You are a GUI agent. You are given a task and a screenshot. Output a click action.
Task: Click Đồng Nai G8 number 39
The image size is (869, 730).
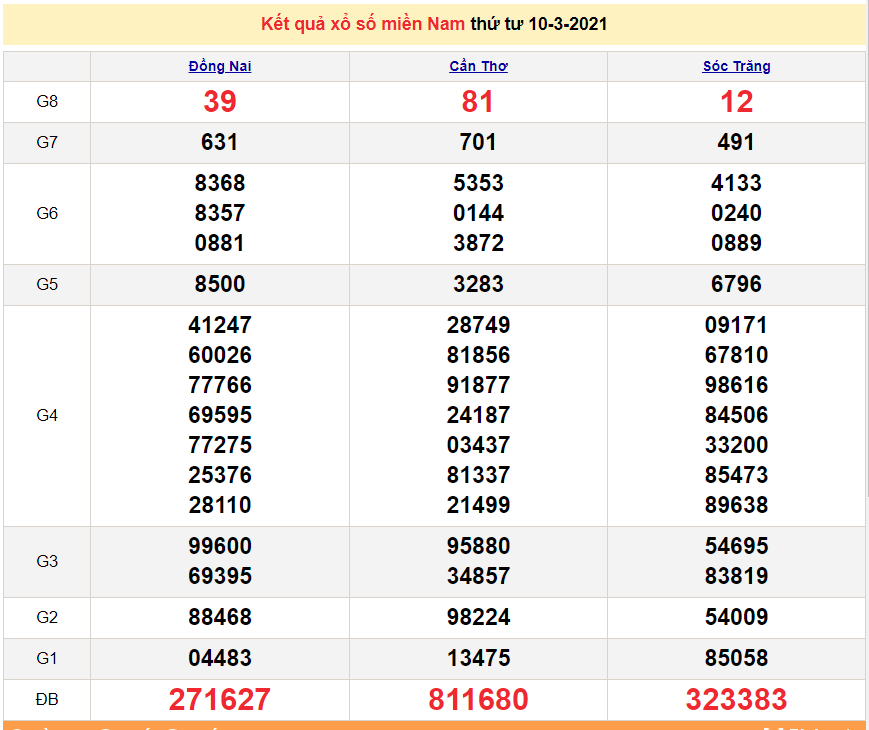click(x=219, y=102)
